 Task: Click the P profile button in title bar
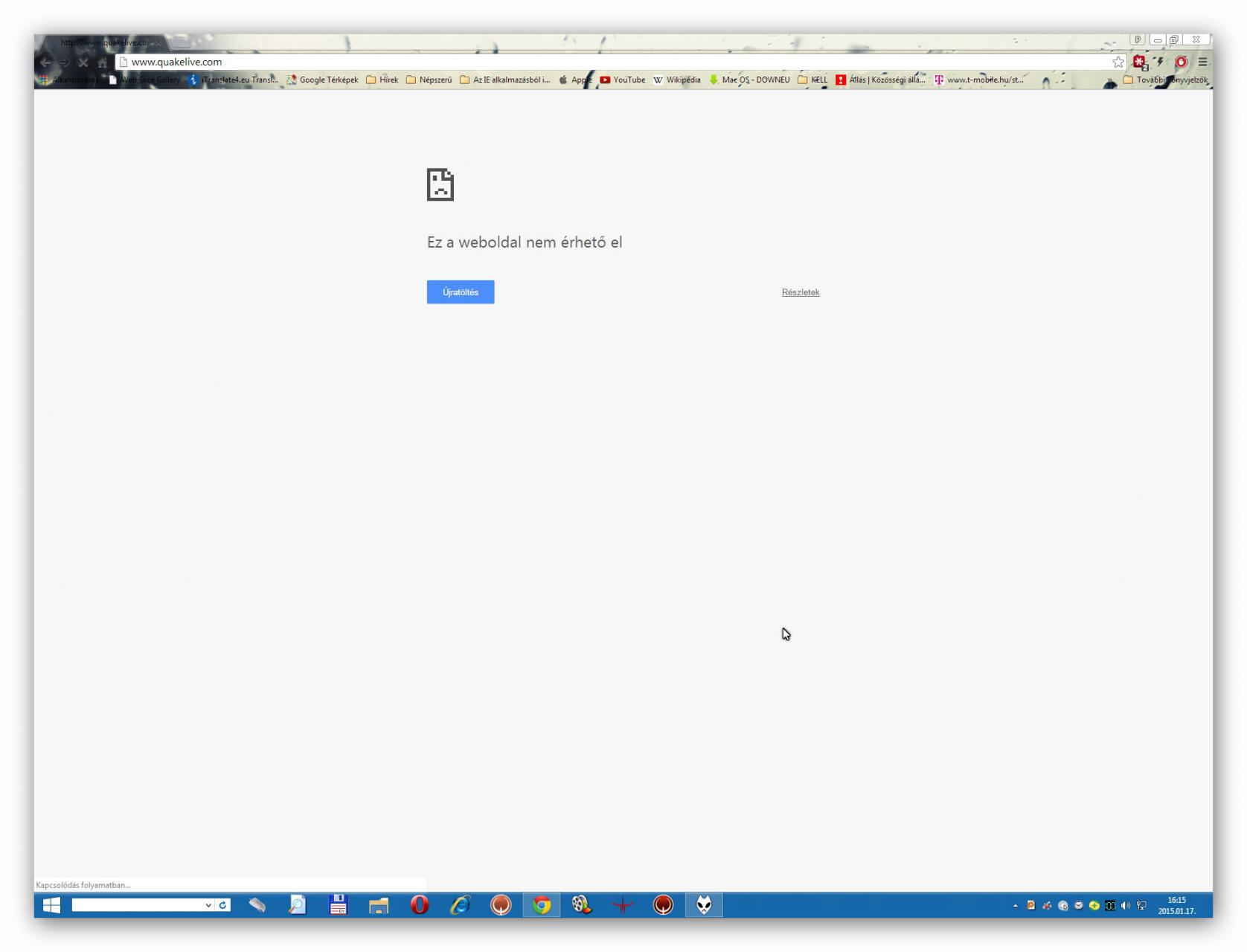point(1138,40)
